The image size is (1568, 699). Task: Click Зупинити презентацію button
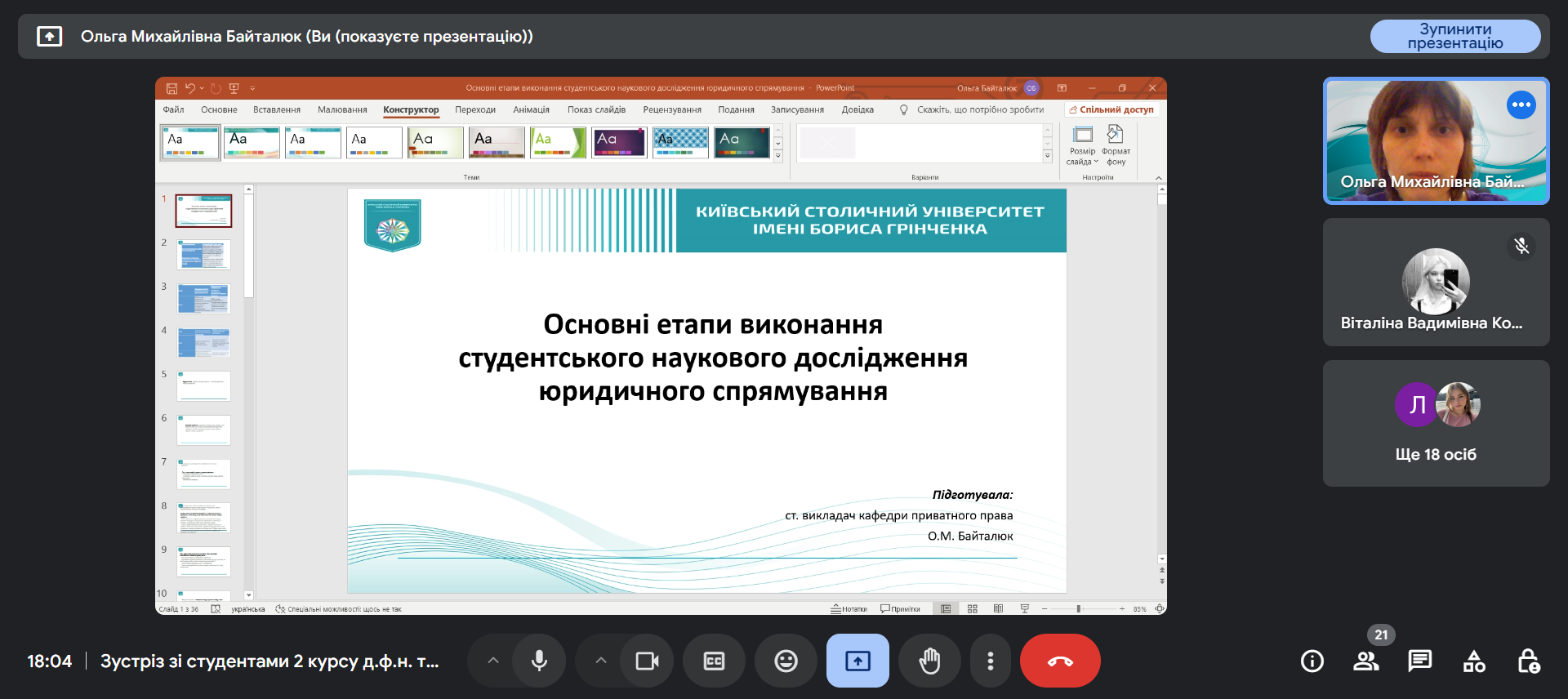(x=1454, y=37)
